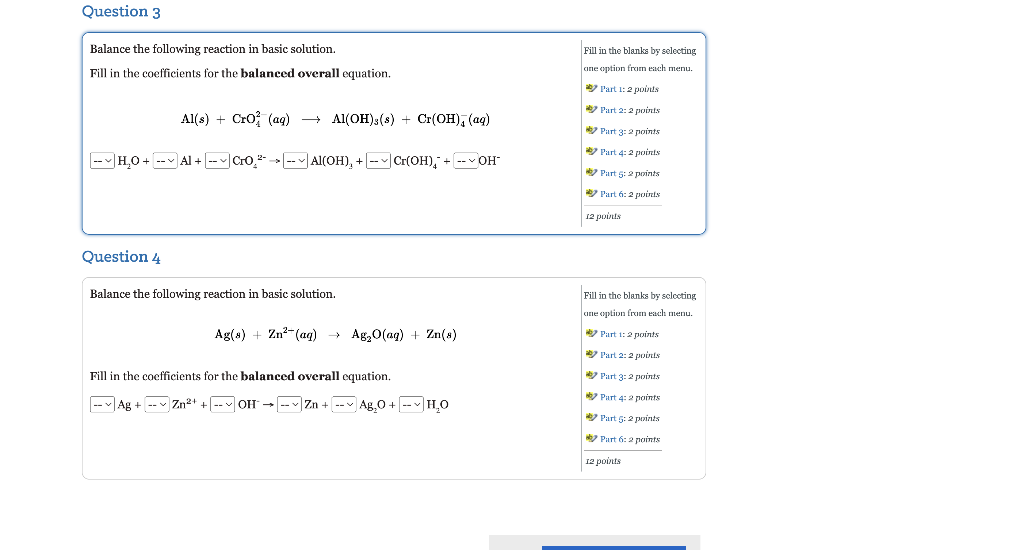Open Question 3 'Part 6: 2 points' link

[630, 193]
